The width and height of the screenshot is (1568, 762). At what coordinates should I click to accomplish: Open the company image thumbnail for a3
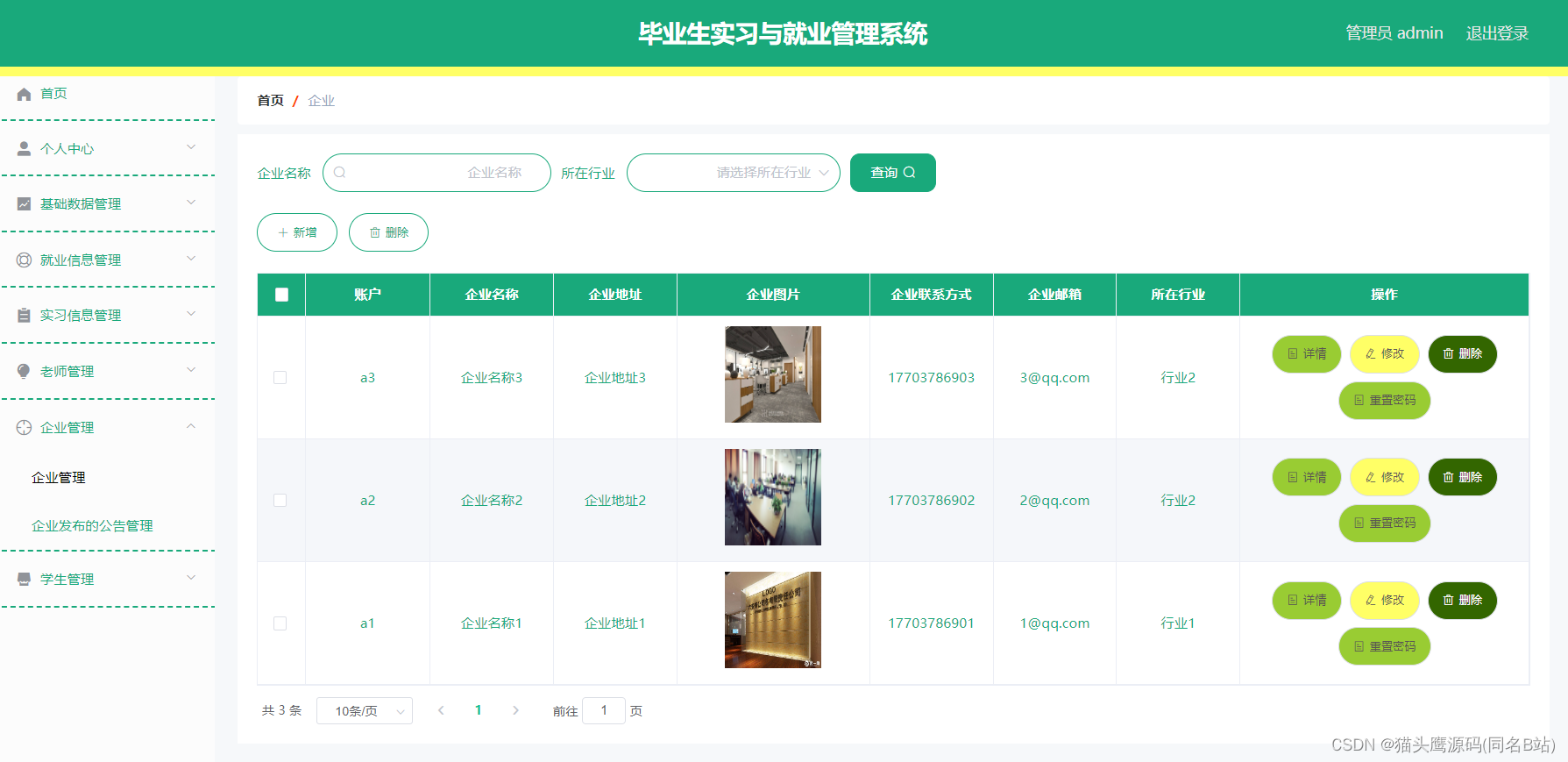tap(773, 374)
